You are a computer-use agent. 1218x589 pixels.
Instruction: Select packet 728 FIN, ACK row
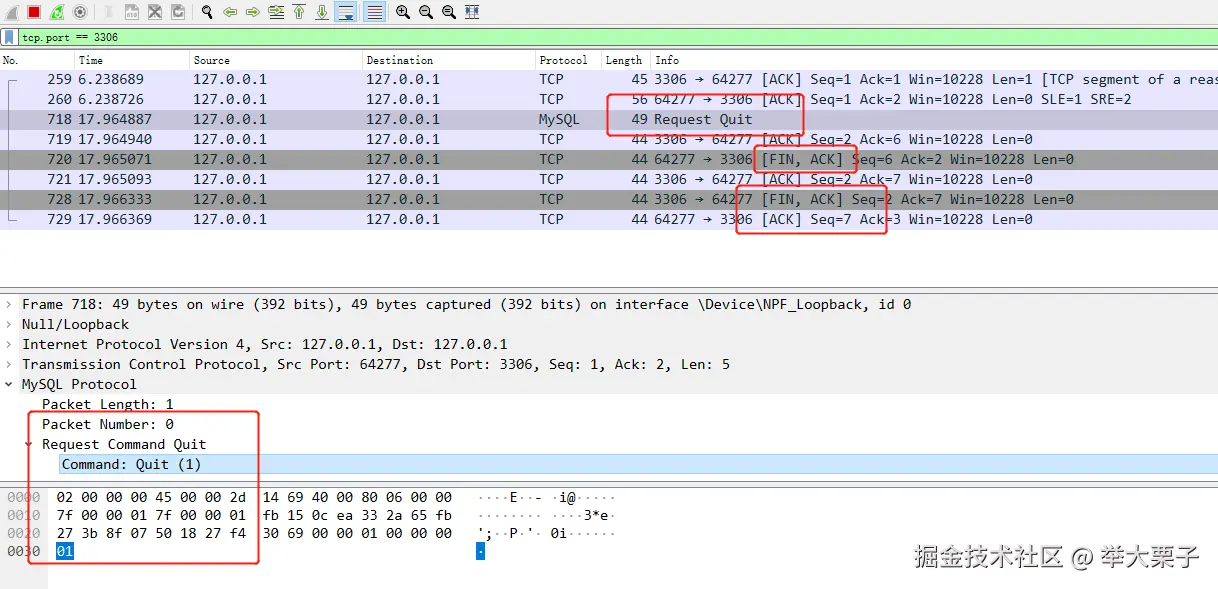[609, 199]
